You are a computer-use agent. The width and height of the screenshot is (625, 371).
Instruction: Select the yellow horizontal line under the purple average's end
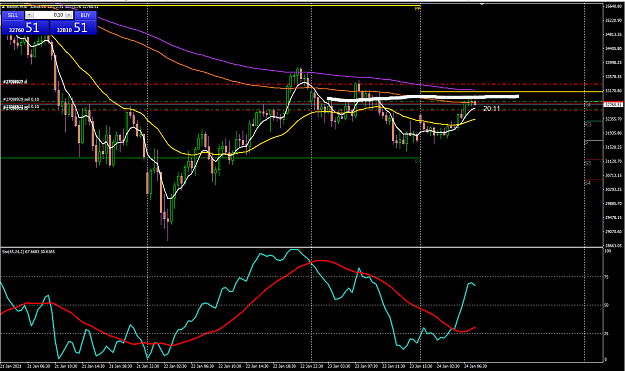click(x=511, y=92)
